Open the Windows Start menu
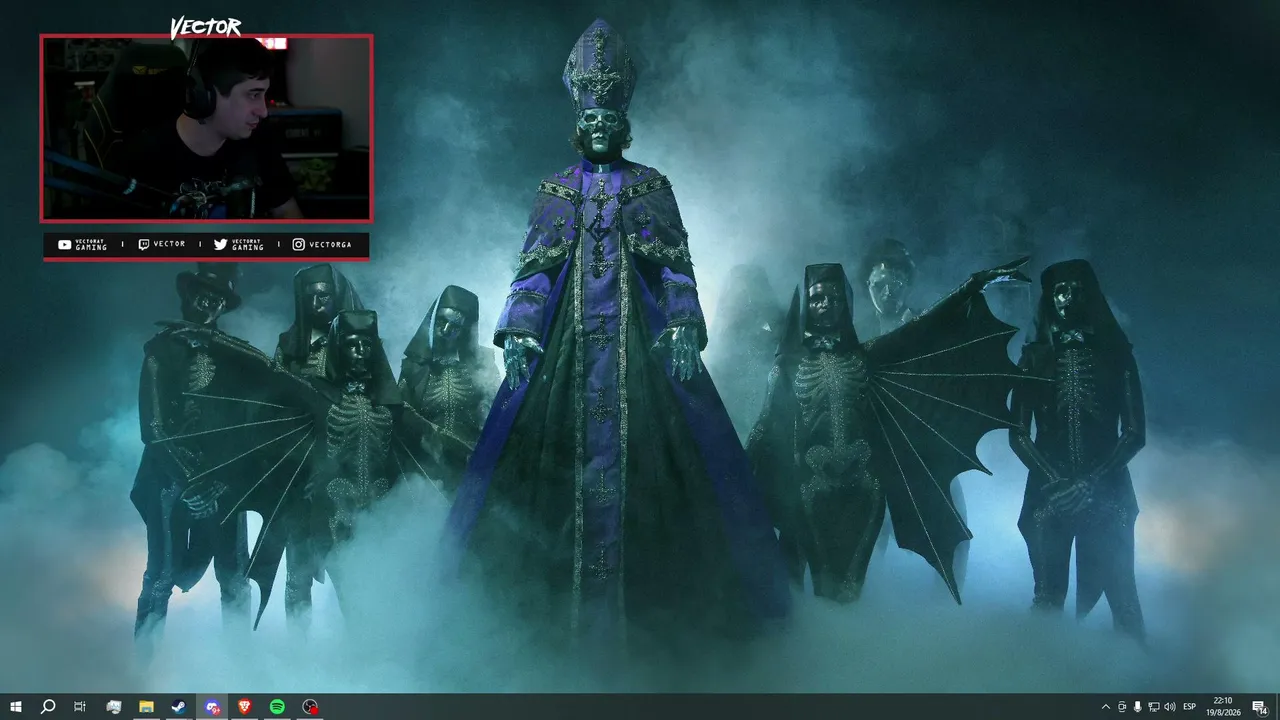1280x720 pixels. 16,707
